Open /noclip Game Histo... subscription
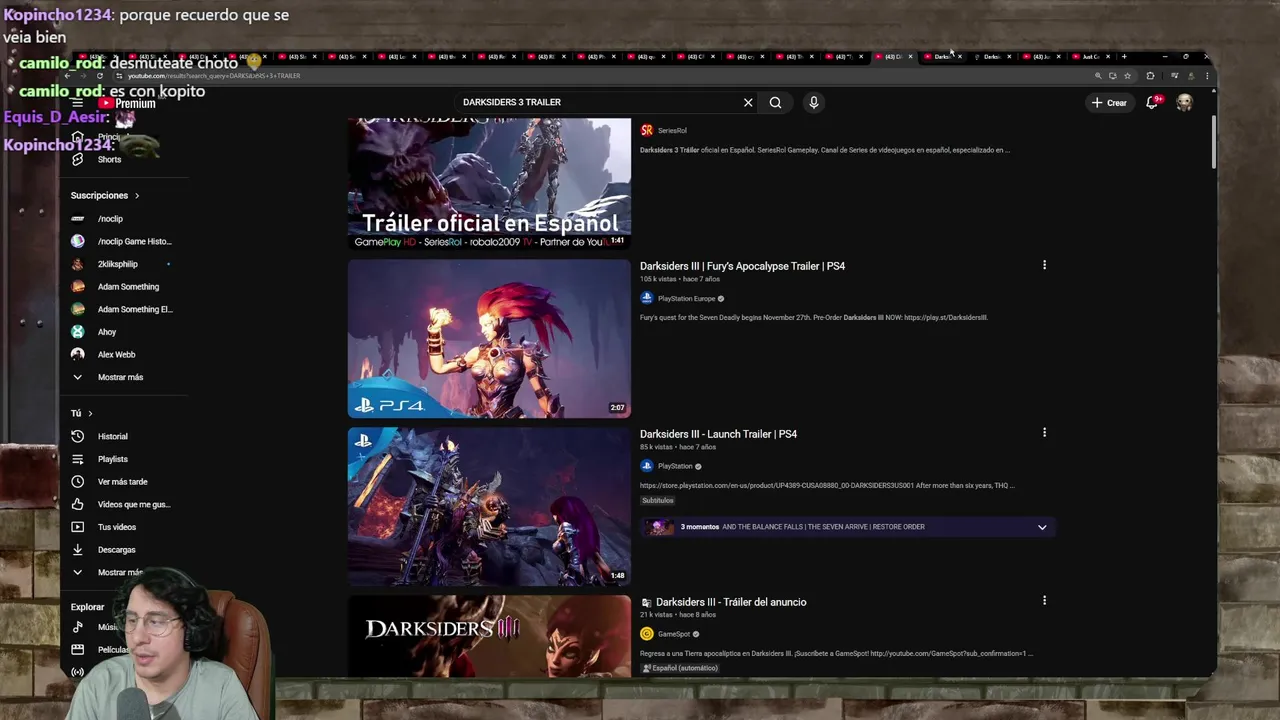 click(x=134, y=241)
